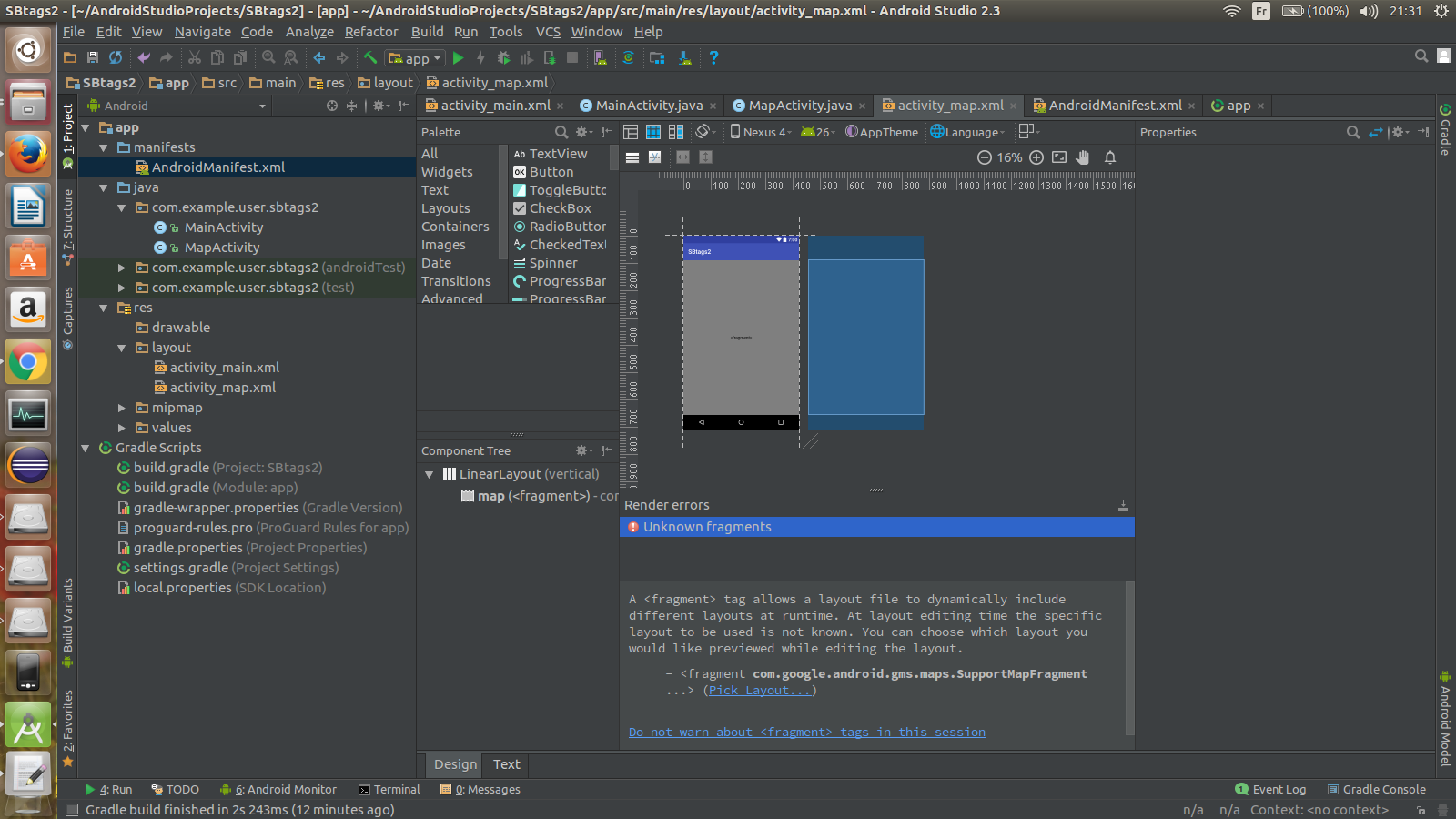Open the Terminal tool window button
Image resolution: width=1456 pixels, height=819 pixels.
pos(389,789)
